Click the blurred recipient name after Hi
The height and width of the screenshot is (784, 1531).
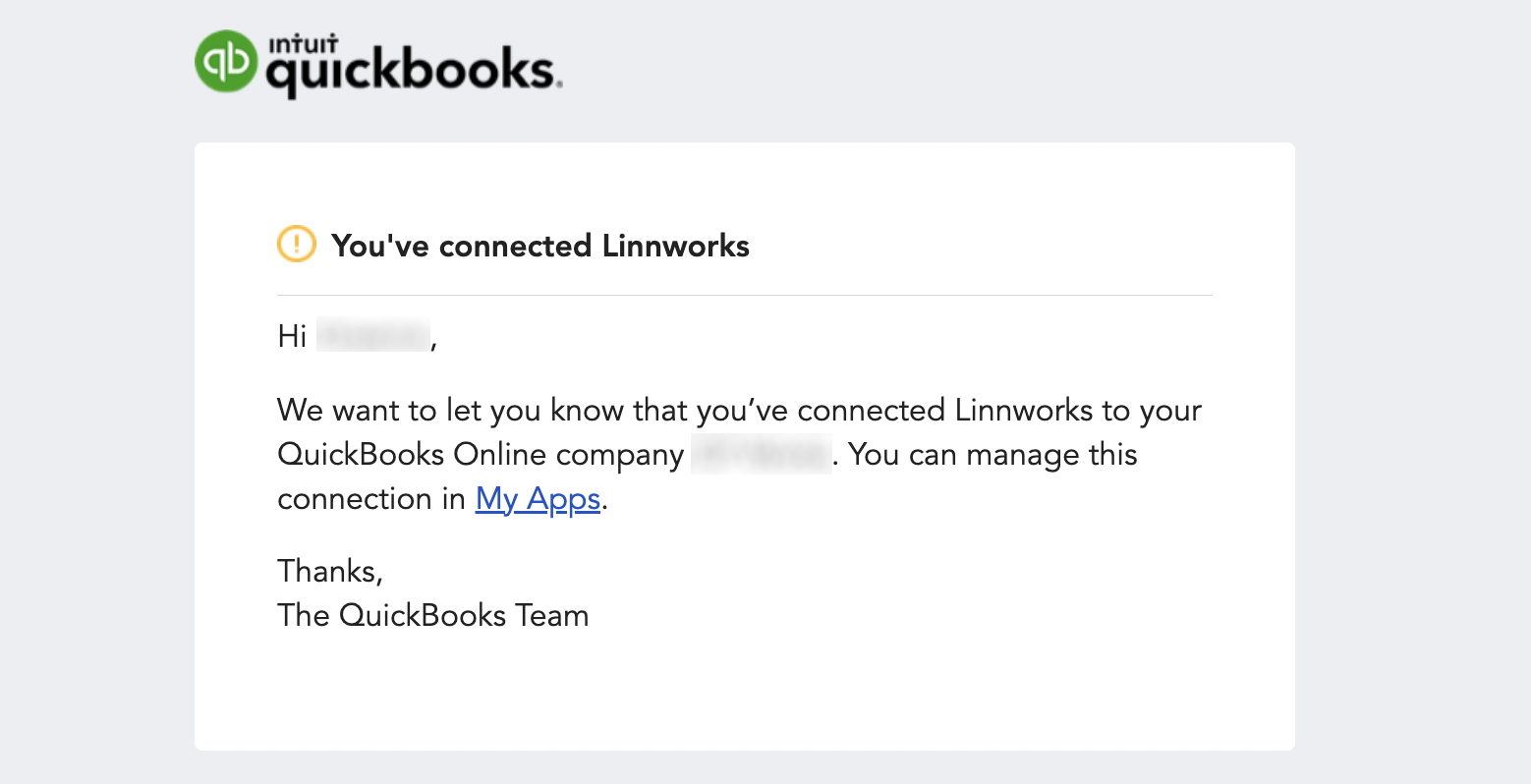coord(373,336)
